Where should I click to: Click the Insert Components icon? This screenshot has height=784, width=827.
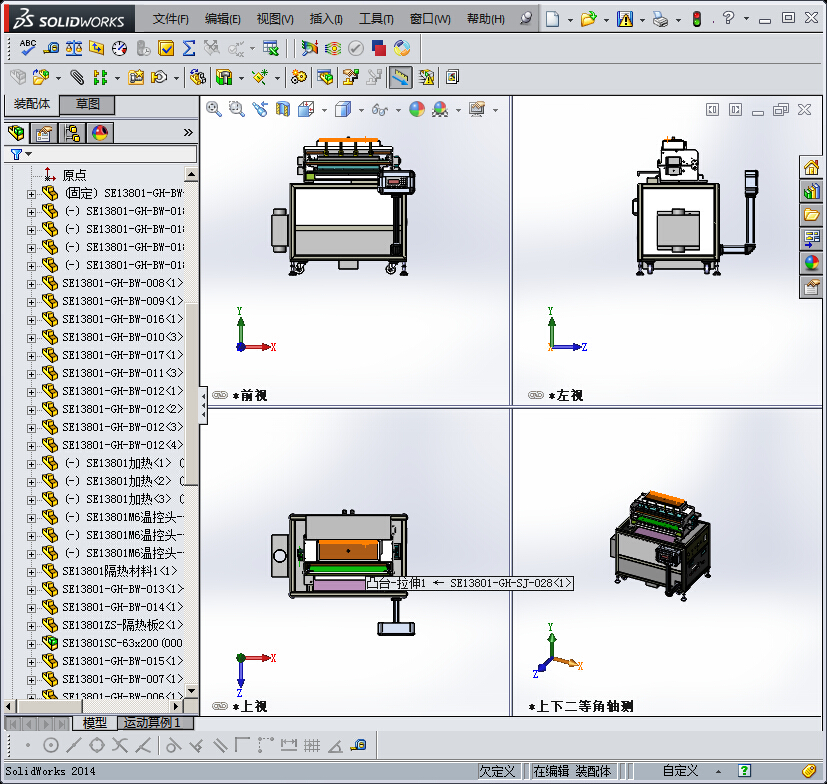[41, 78]
